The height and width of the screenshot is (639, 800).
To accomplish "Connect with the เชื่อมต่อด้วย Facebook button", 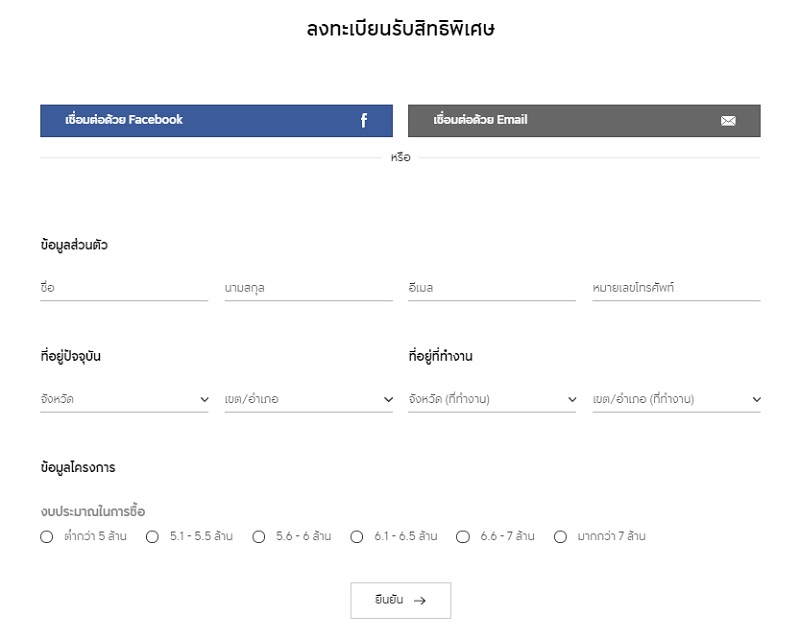I will 216,121.
